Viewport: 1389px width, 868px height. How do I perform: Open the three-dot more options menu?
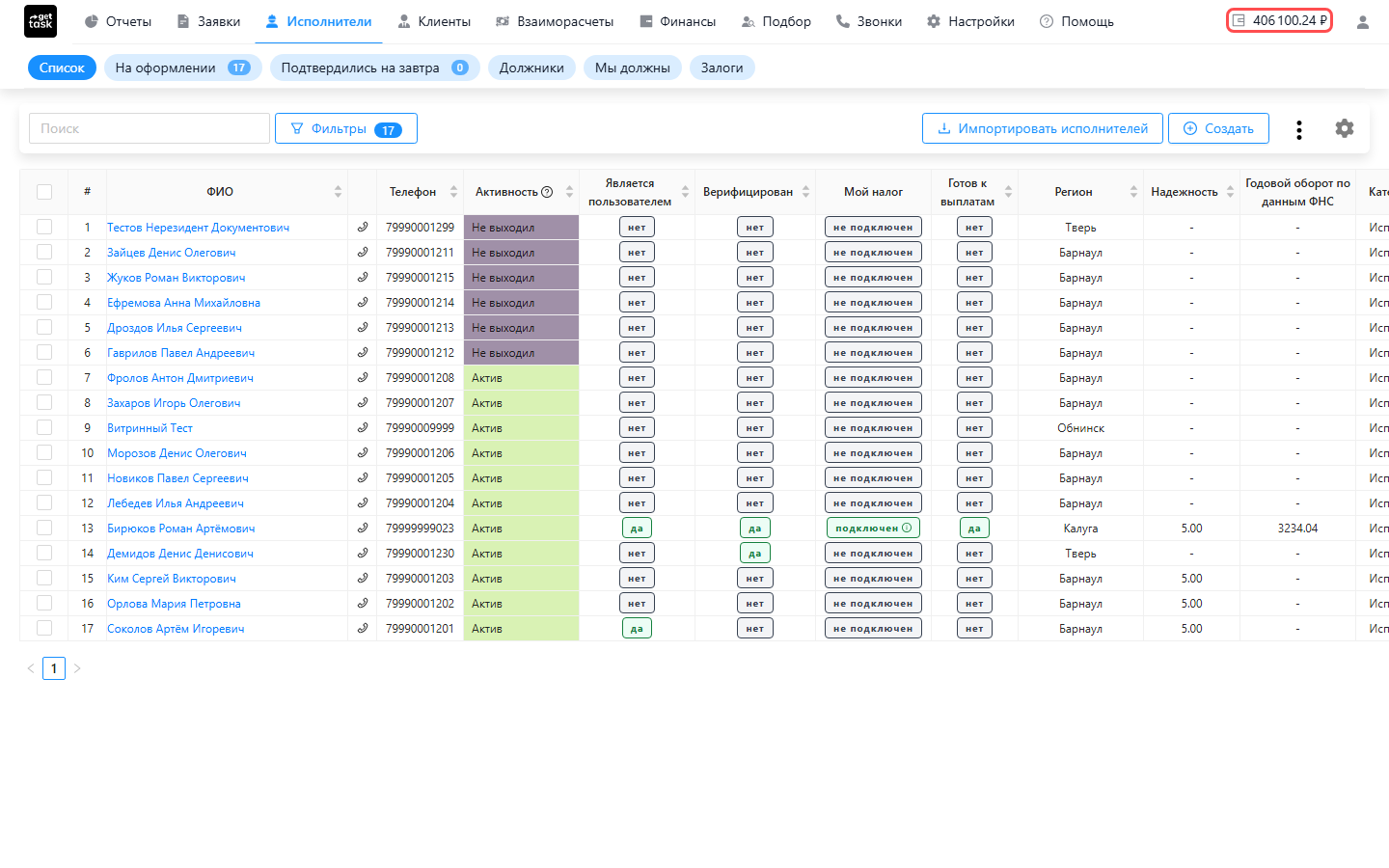pos(1299,129)
